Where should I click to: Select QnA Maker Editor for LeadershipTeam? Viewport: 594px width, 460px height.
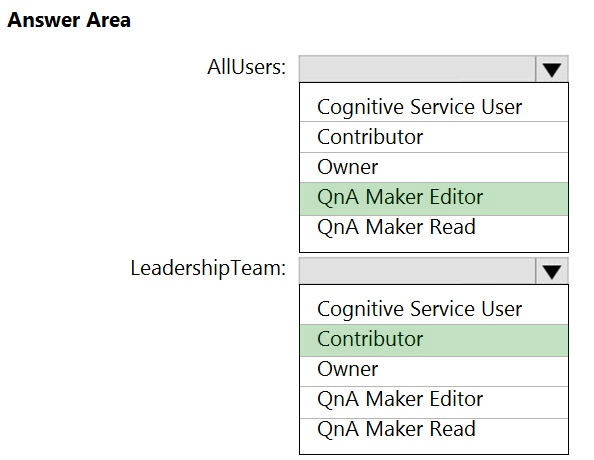[434, 401]
